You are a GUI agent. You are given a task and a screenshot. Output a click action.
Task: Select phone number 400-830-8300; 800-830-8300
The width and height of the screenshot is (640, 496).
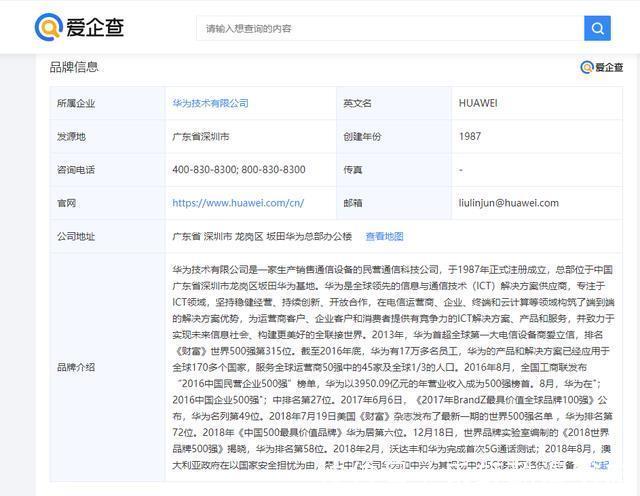(x=239, y=170)
